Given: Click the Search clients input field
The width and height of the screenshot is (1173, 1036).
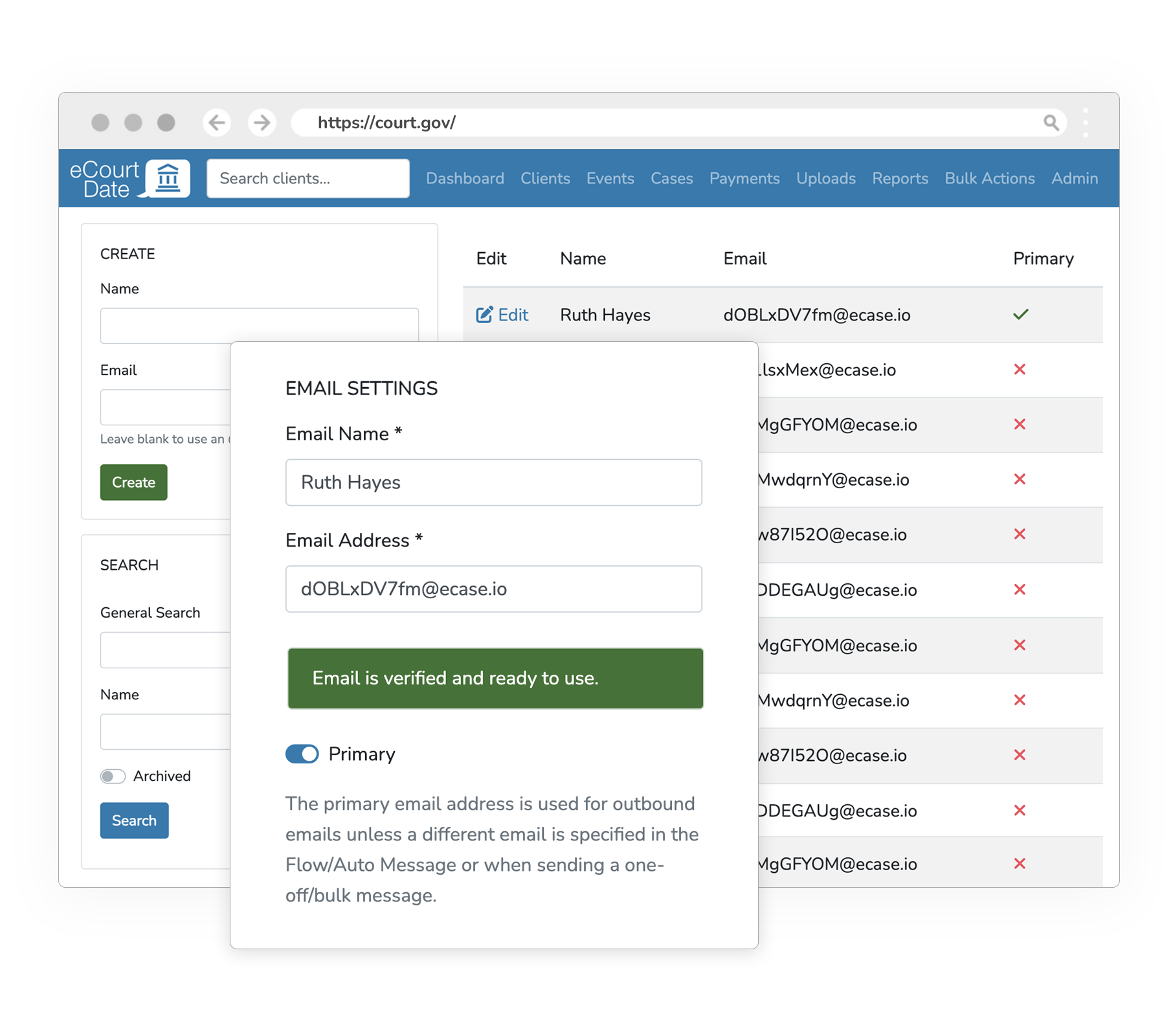Looking at the screenshot, I should [308, 179].
